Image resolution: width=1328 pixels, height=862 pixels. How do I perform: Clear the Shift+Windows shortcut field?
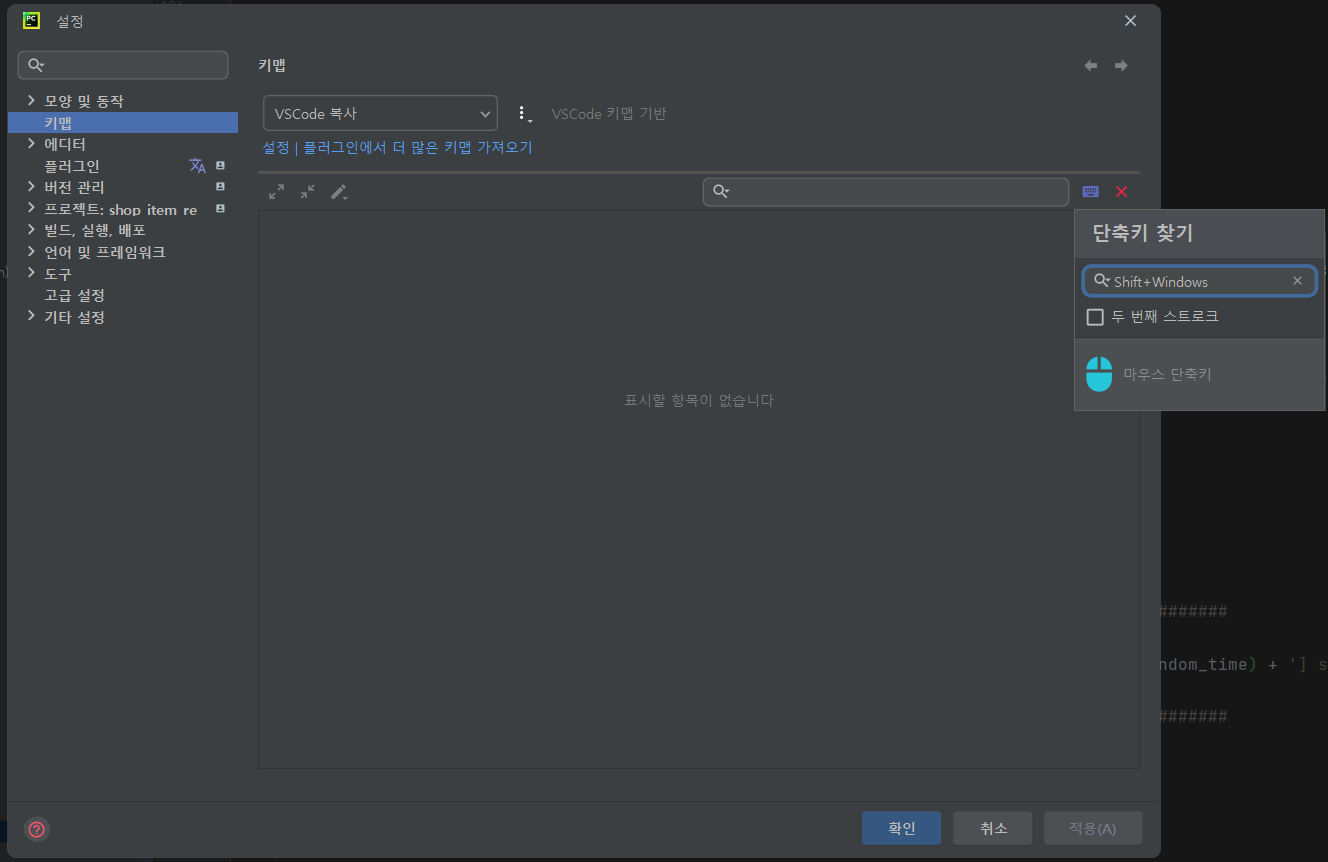[1297, 281]
